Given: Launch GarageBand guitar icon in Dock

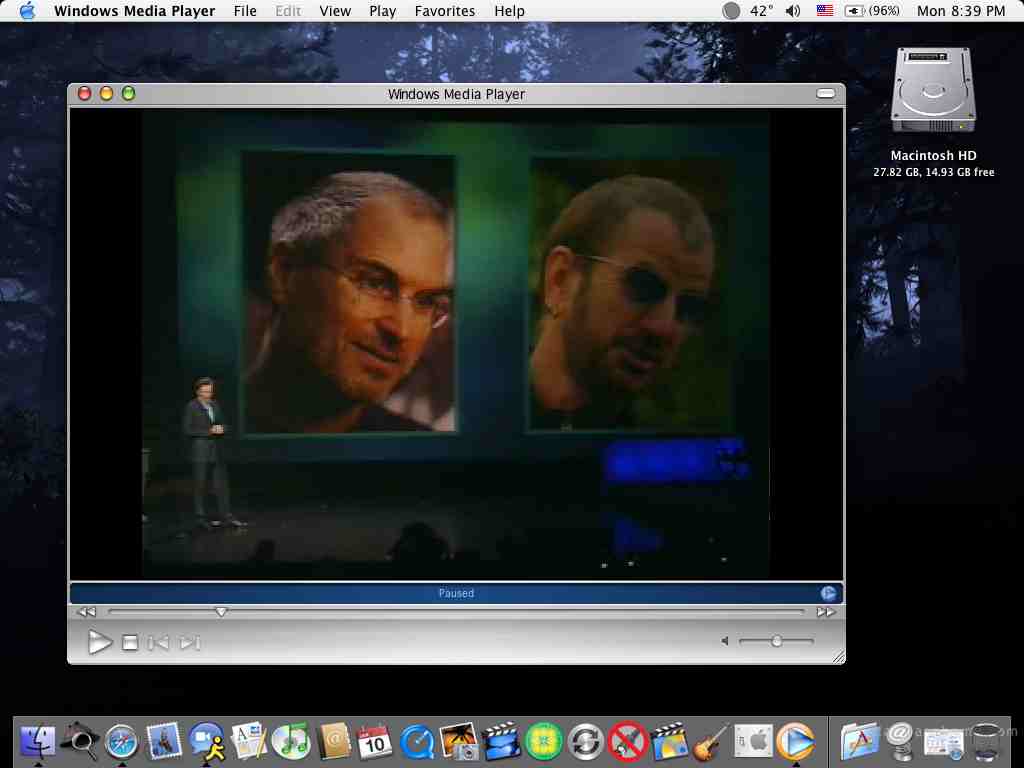Looking at the screenshot, I should point(711,742).
